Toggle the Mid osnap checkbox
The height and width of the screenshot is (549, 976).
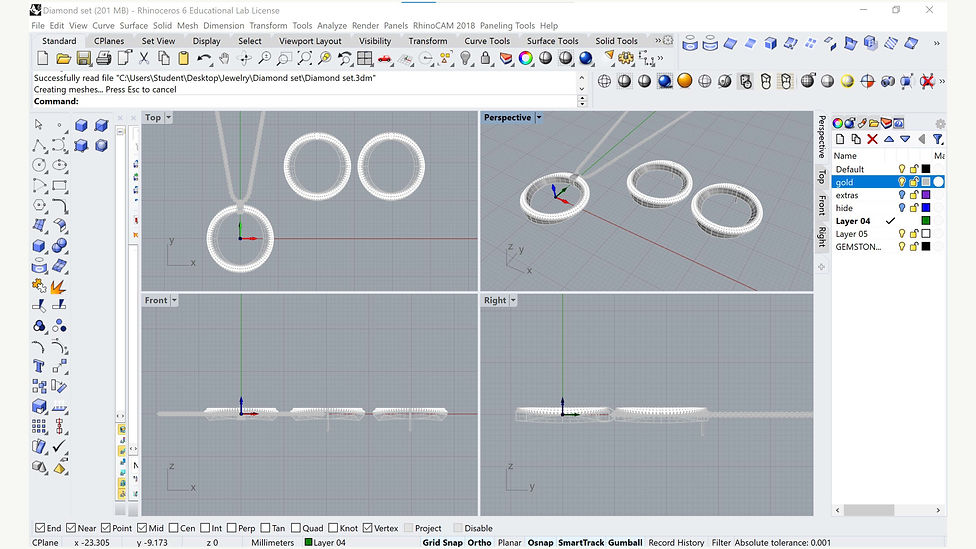[x=142, y=528]
